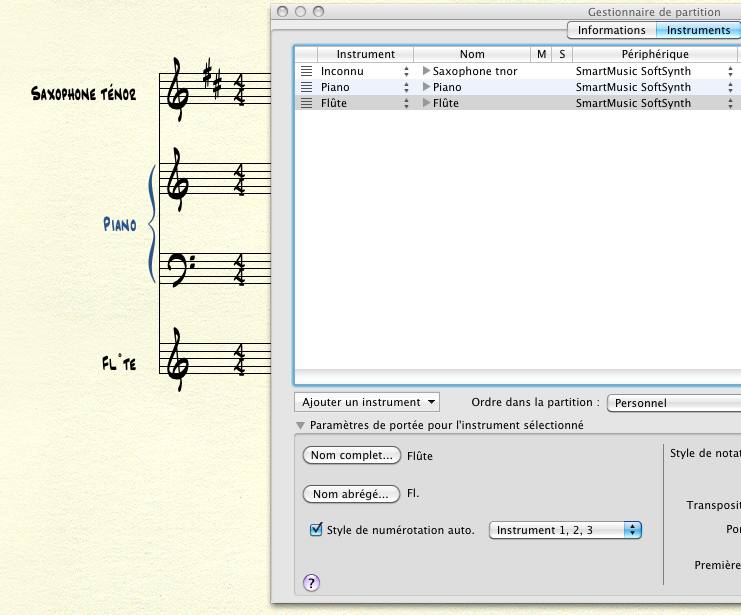This screenshot has height=615, width=741.
Task: Click the drag handle of Flûte row
Action: tap(306, 103)
